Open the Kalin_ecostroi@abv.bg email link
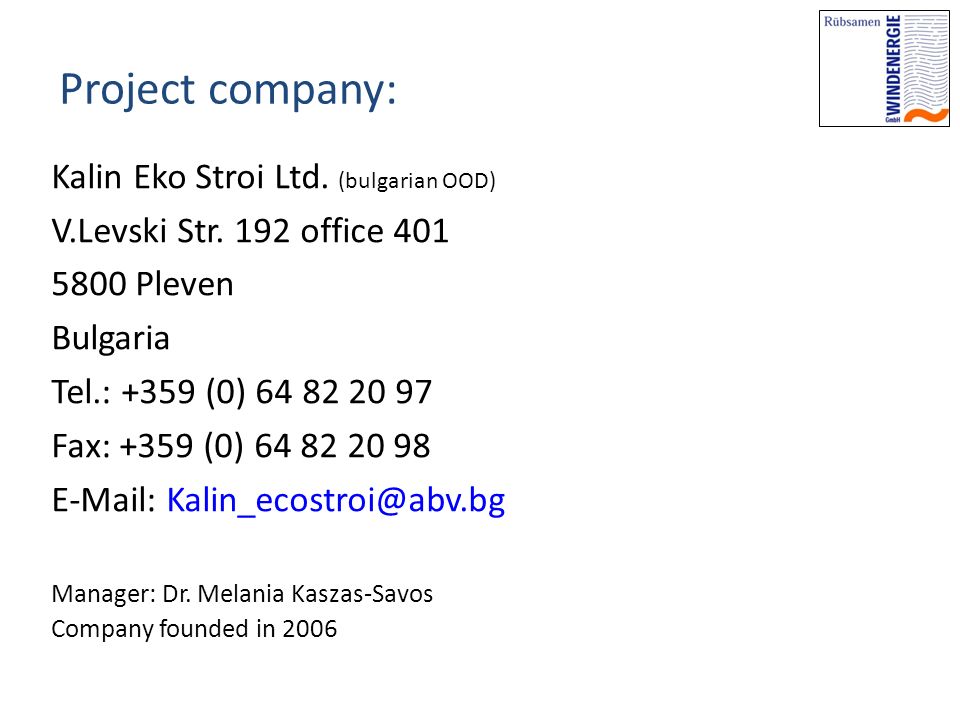This screenshot has height=720, width=960. point(336,501)
